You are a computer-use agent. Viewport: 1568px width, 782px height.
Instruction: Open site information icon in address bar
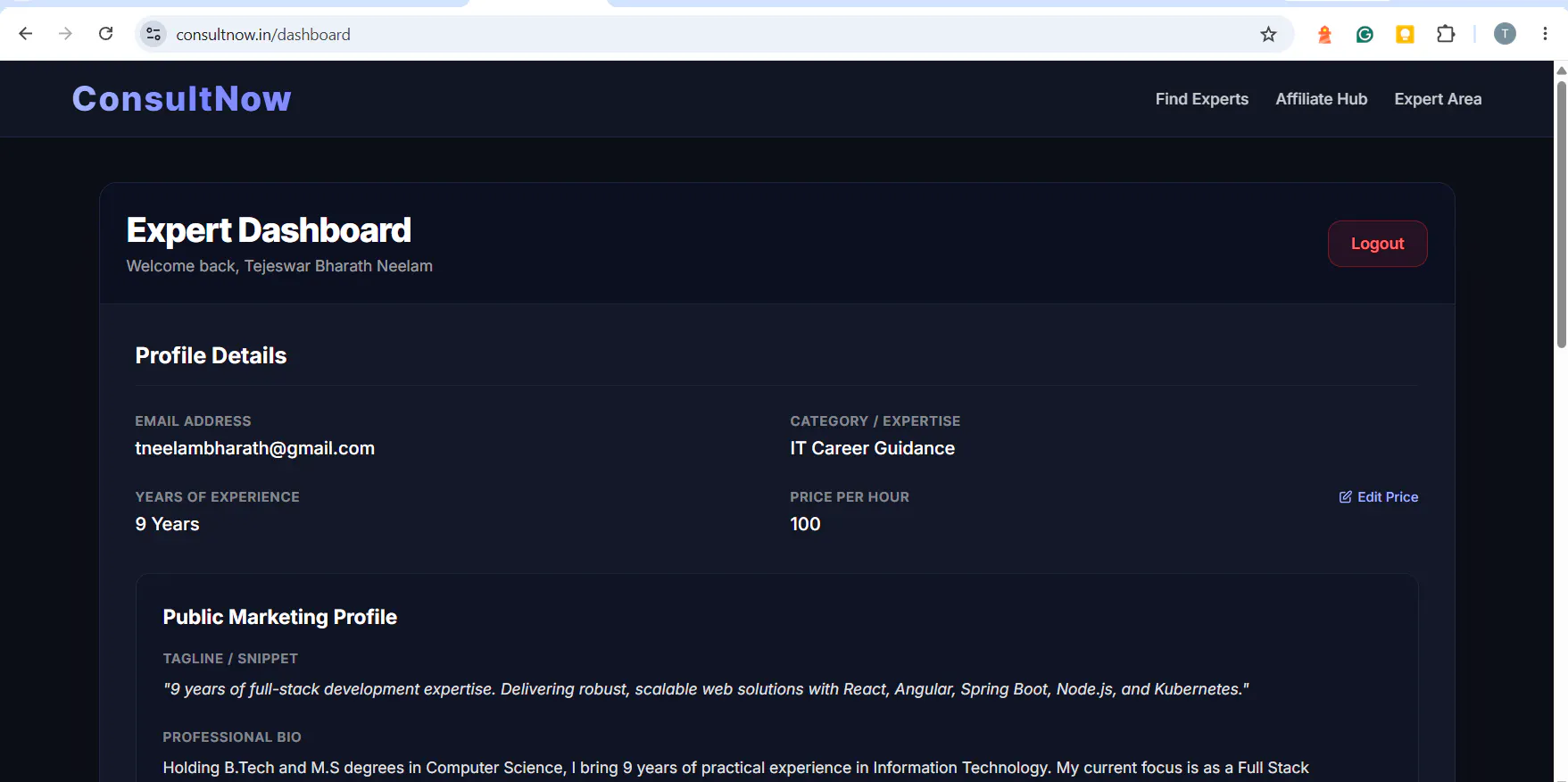coord(153,34)
